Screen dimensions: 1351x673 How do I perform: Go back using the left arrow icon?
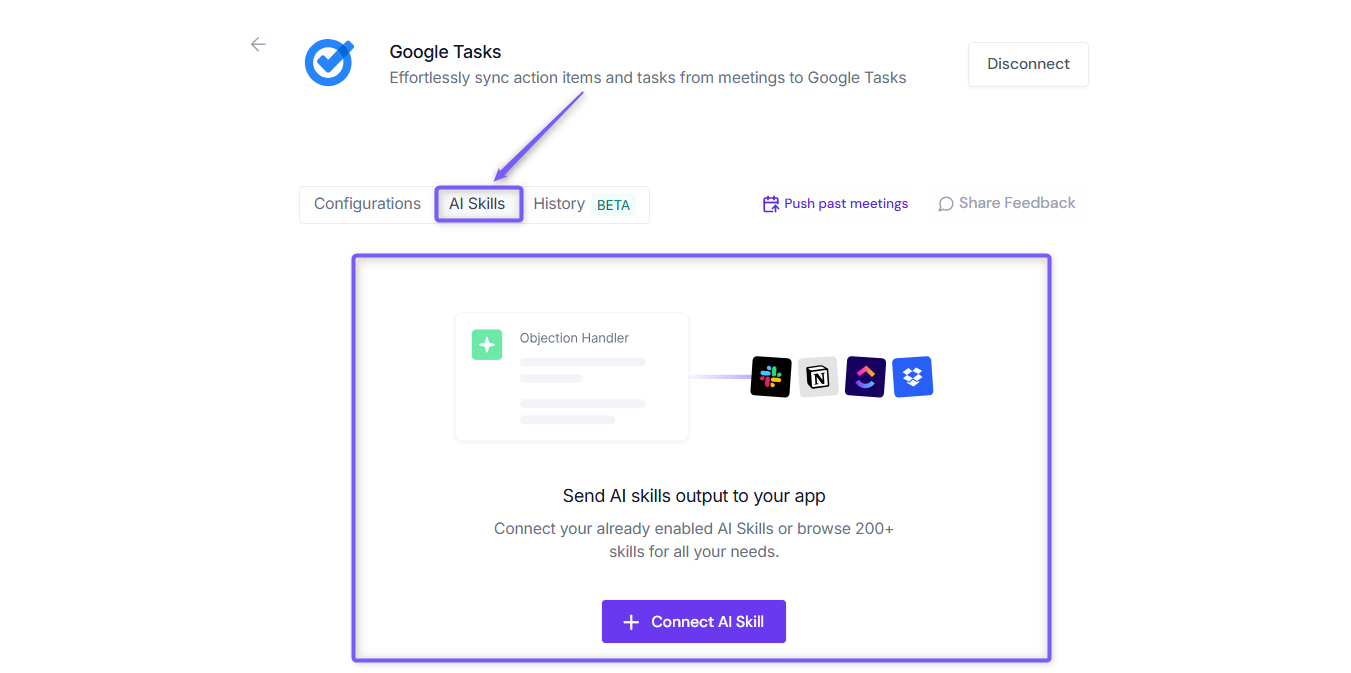(258, 44)
